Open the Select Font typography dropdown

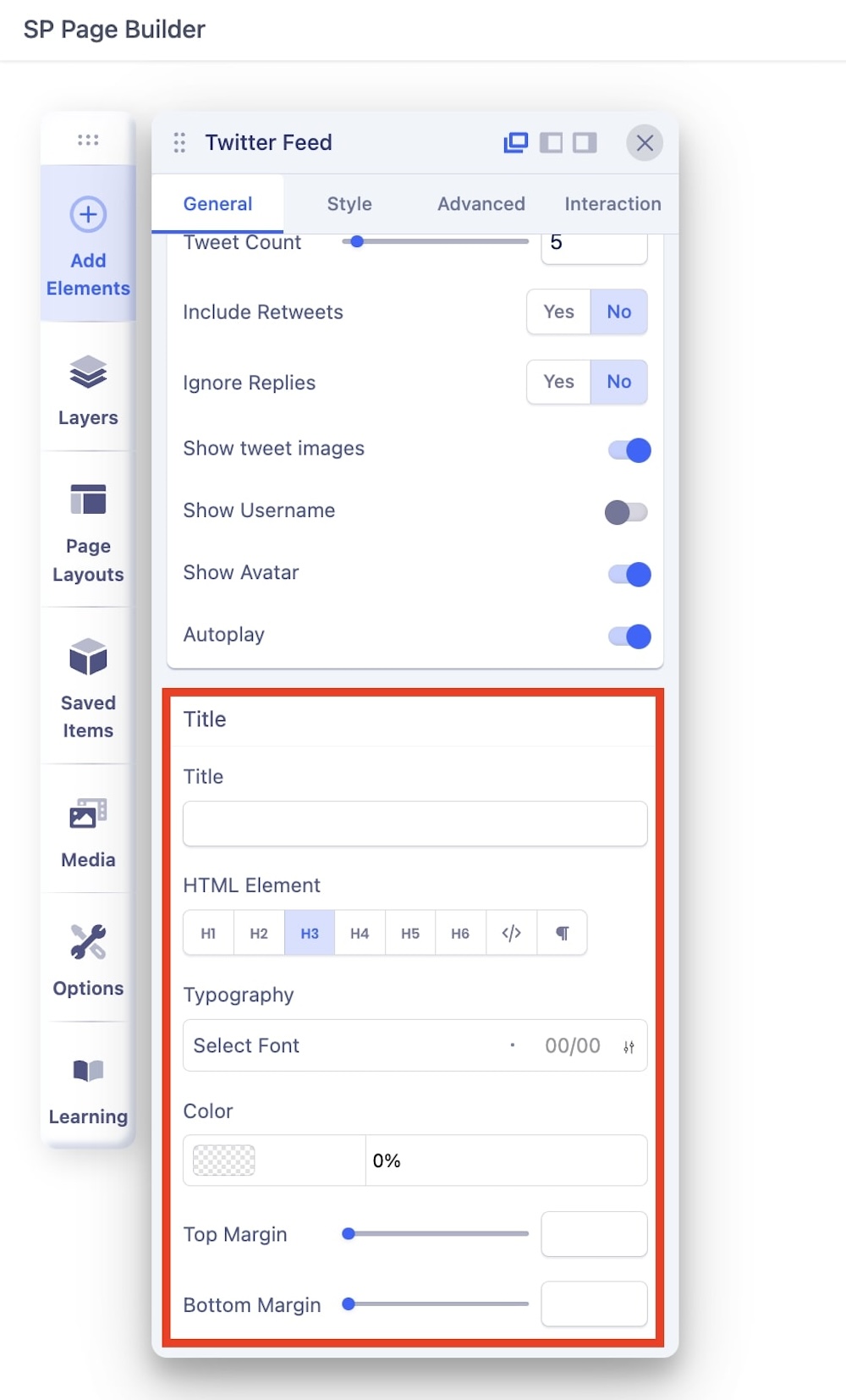click(x=415, y=1045)
